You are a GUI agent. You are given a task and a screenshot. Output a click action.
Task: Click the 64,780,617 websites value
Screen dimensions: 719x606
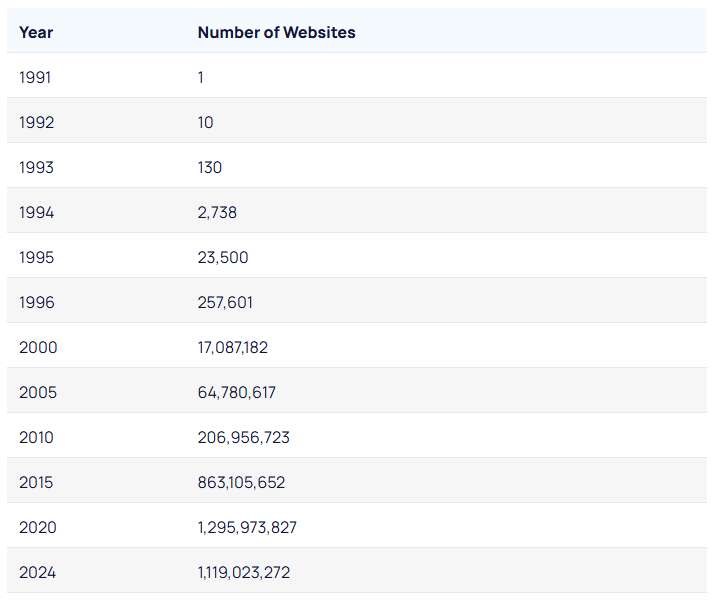coord(237,392)
